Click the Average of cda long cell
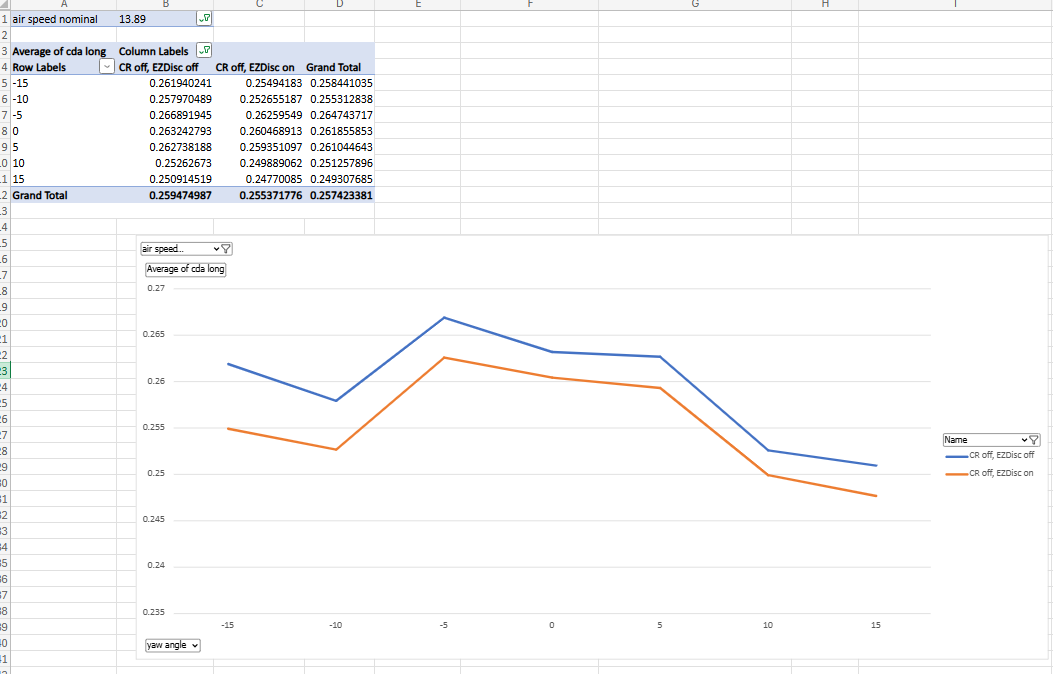 pos(58,51)
